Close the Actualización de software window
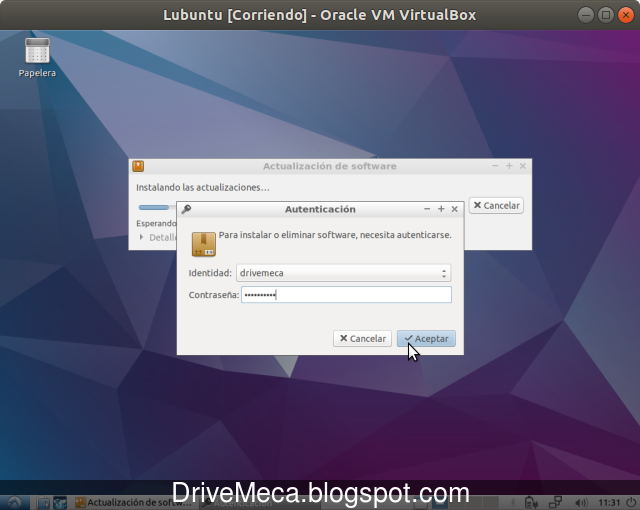640x510 pixels. (x=523, y=166)
